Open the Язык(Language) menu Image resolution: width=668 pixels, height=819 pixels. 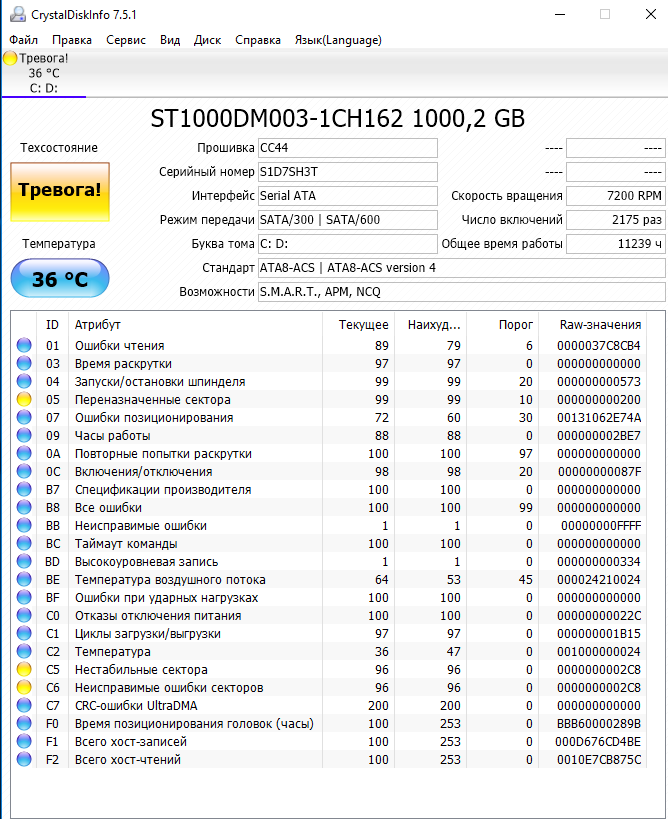[338, 40]
